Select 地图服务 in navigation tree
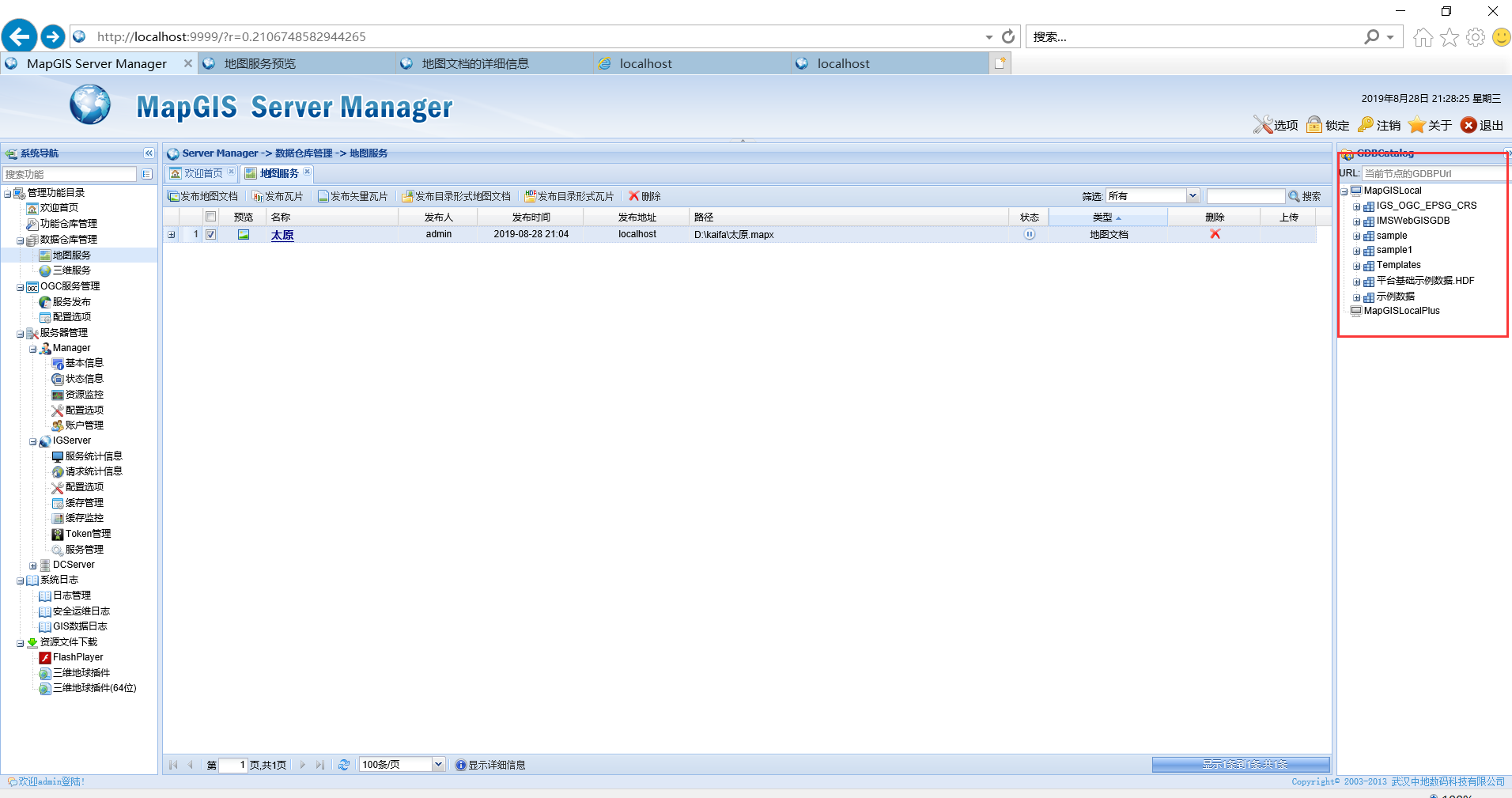This screenshot has height=798, width=1512. pyautogui.click(x=71, y=255)
